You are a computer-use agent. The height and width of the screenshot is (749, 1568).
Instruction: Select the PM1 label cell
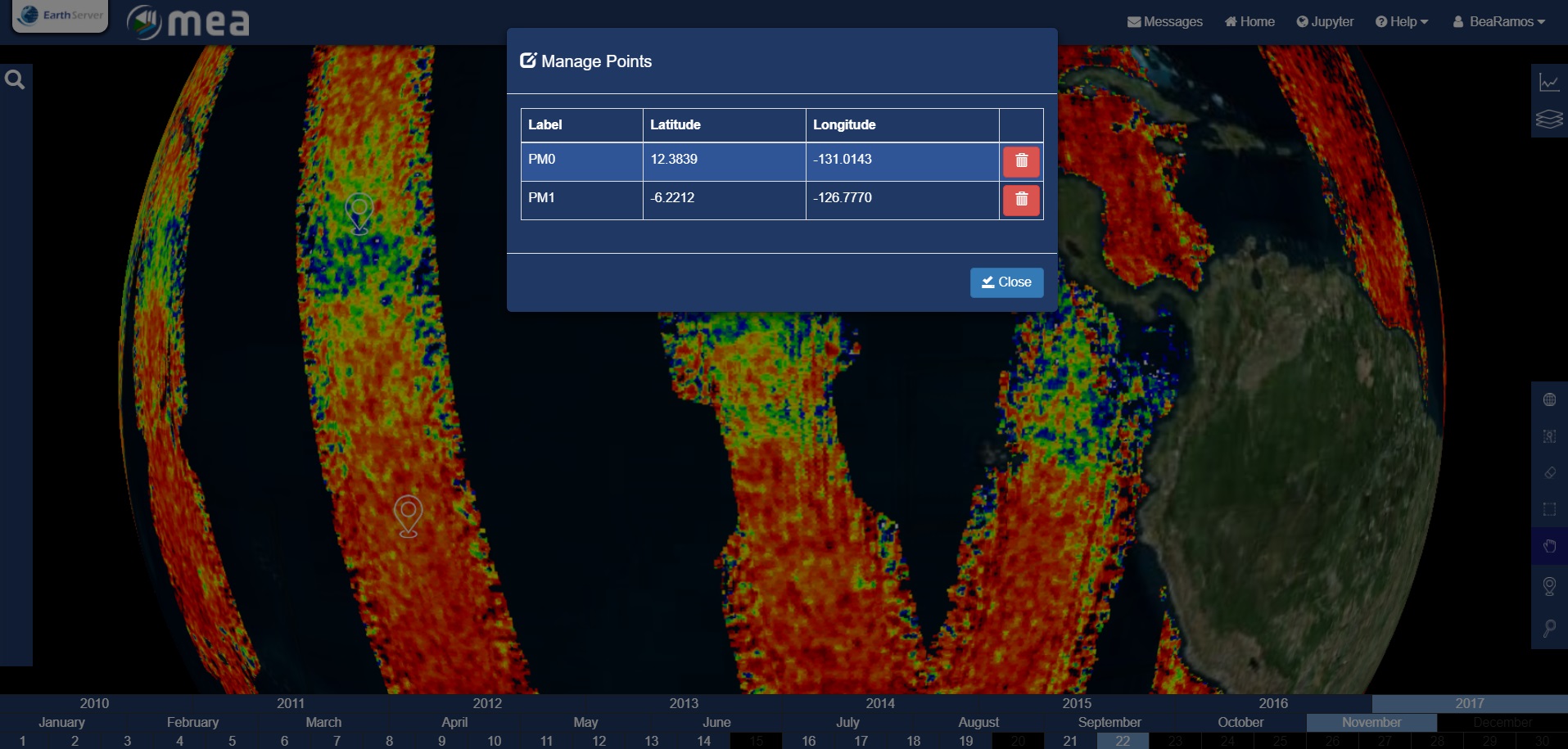[582, 201]
